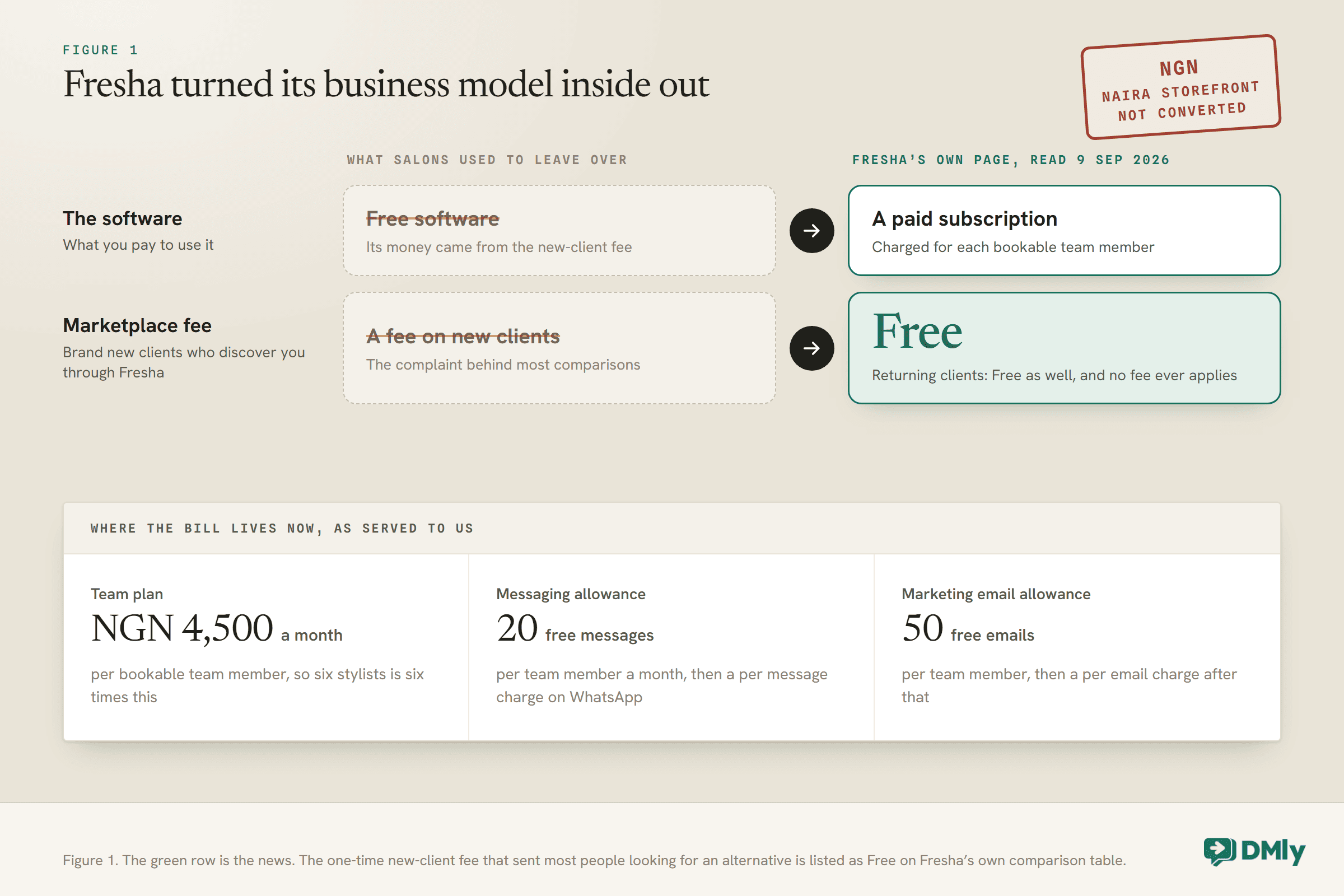Click 'What salons used to leave over' header
This screenshot has width=1344, height=896.
487,160
